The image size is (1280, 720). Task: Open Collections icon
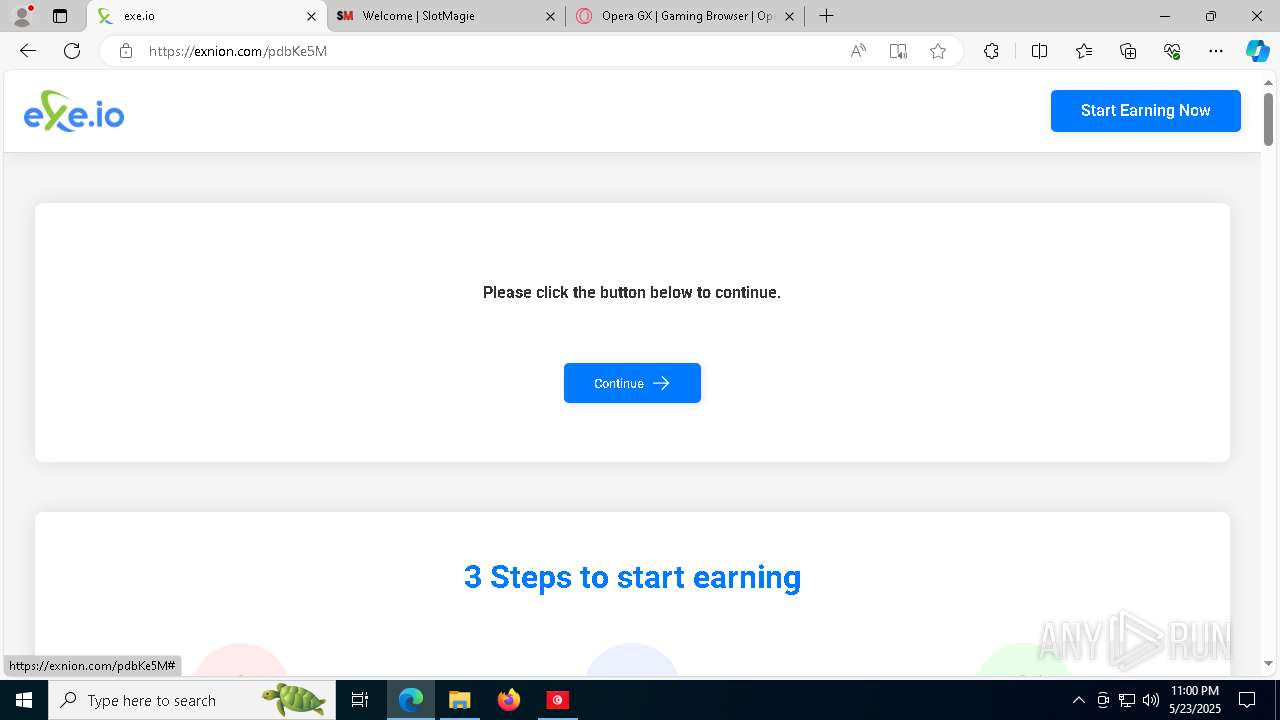[1128, 51]
